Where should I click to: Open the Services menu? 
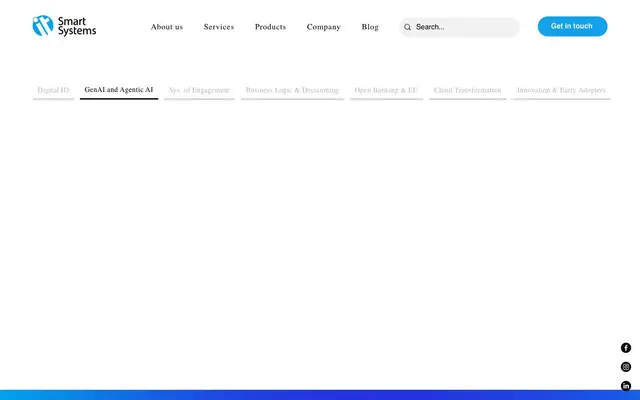coord(219,27)
